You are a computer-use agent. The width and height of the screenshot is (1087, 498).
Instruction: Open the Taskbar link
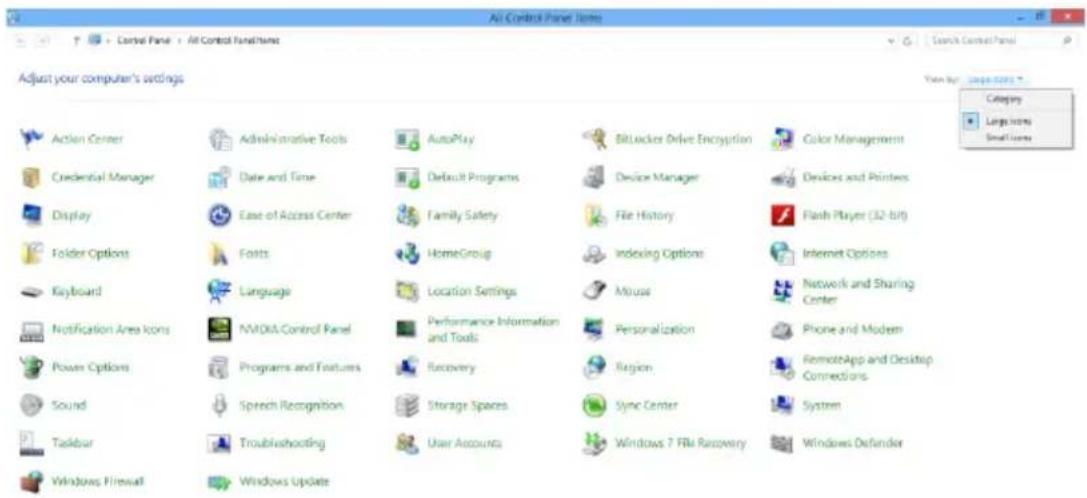(72, 443)
